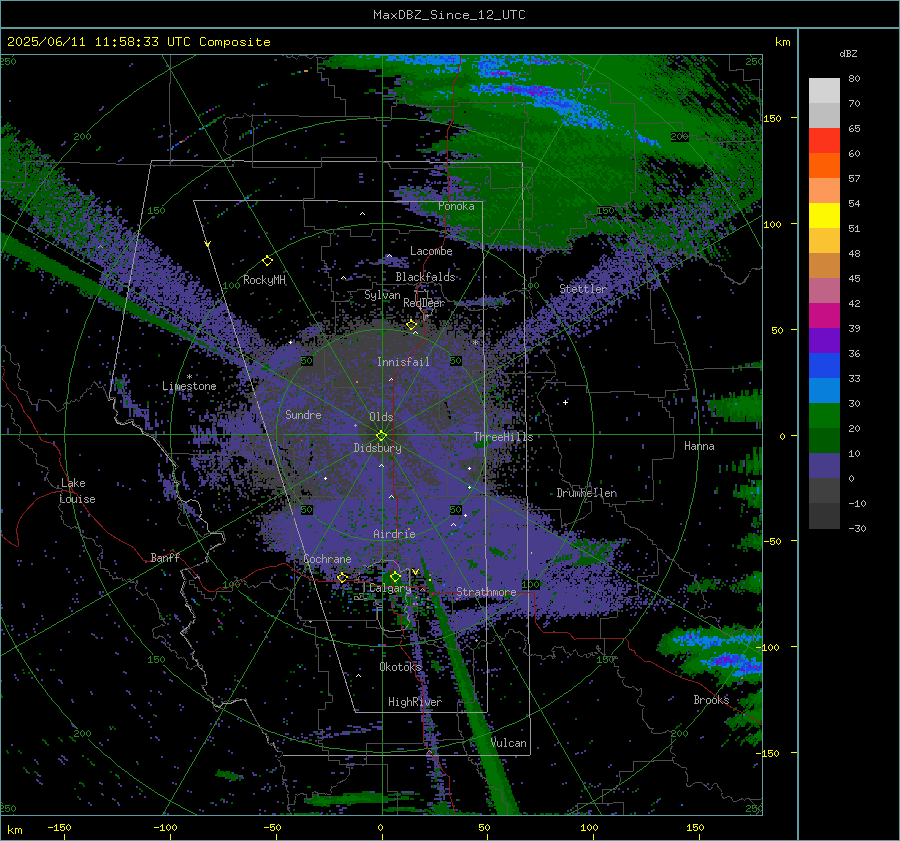Image resolution: width=900 pixels, height=841 pixels.
Task: Click the yellow marker below Cochrane
Action: point(342,577)
